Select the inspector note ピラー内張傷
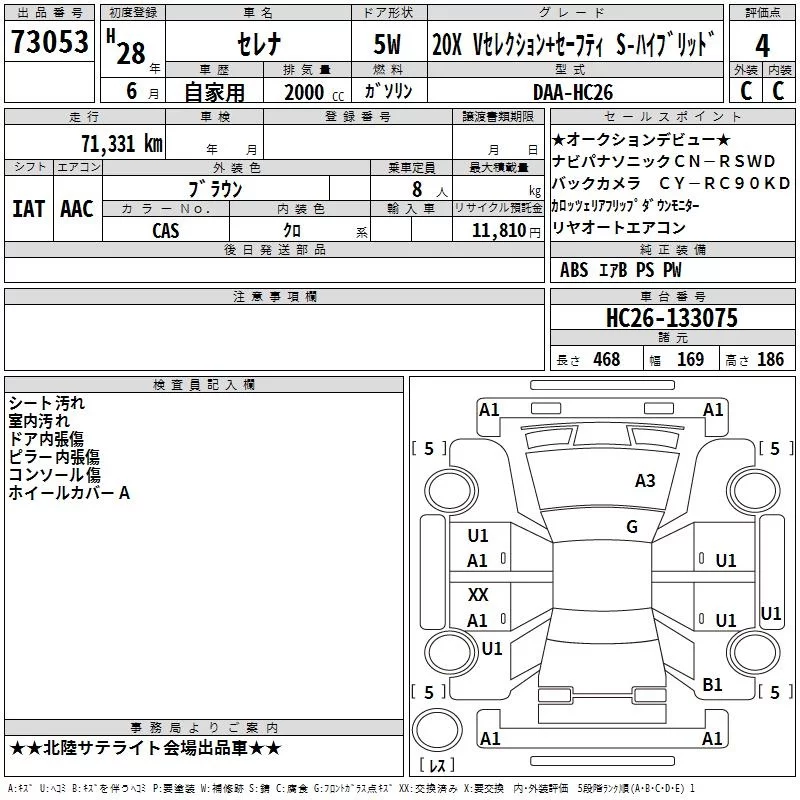This screenshot has width=800, height=800. tap(54, 457)
